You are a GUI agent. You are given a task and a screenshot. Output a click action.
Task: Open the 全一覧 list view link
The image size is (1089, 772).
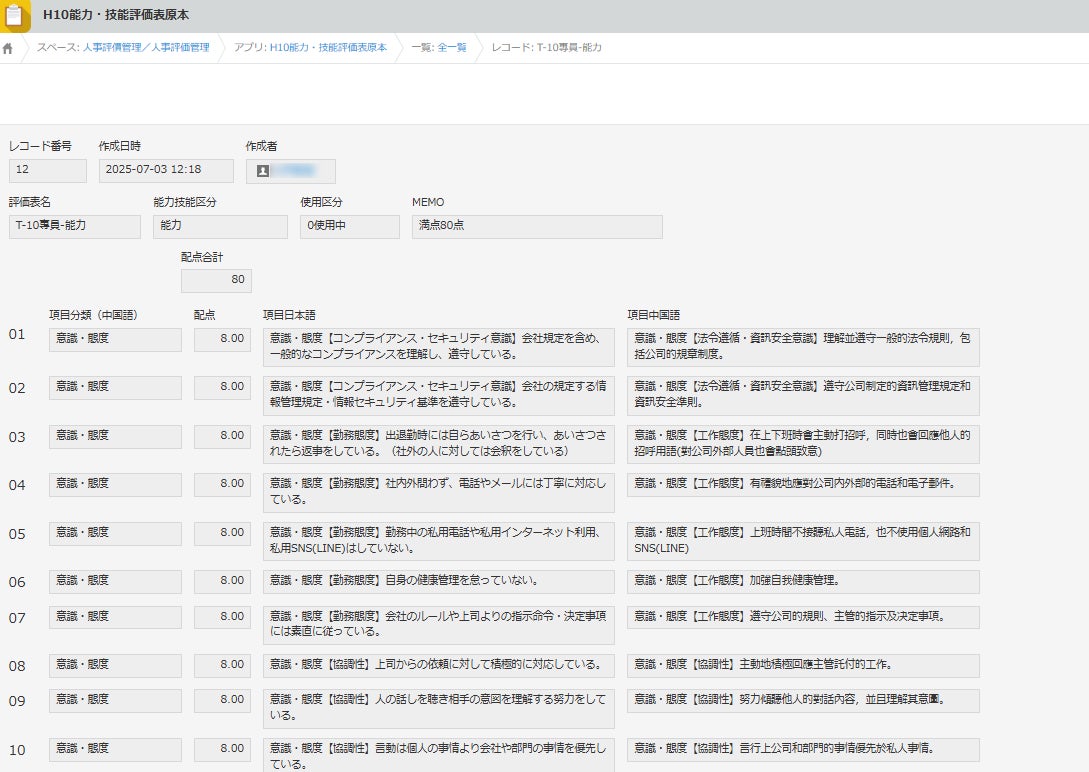[x=451, y=47]
